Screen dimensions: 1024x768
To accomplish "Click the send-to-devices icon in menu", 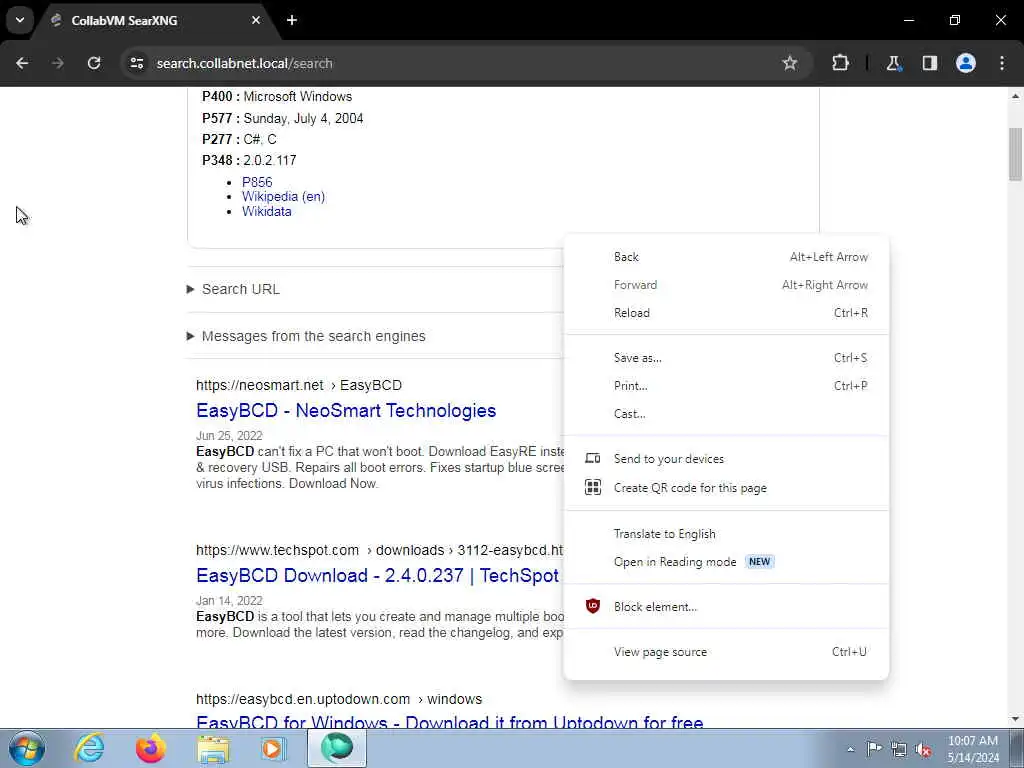I will point(592,458).
